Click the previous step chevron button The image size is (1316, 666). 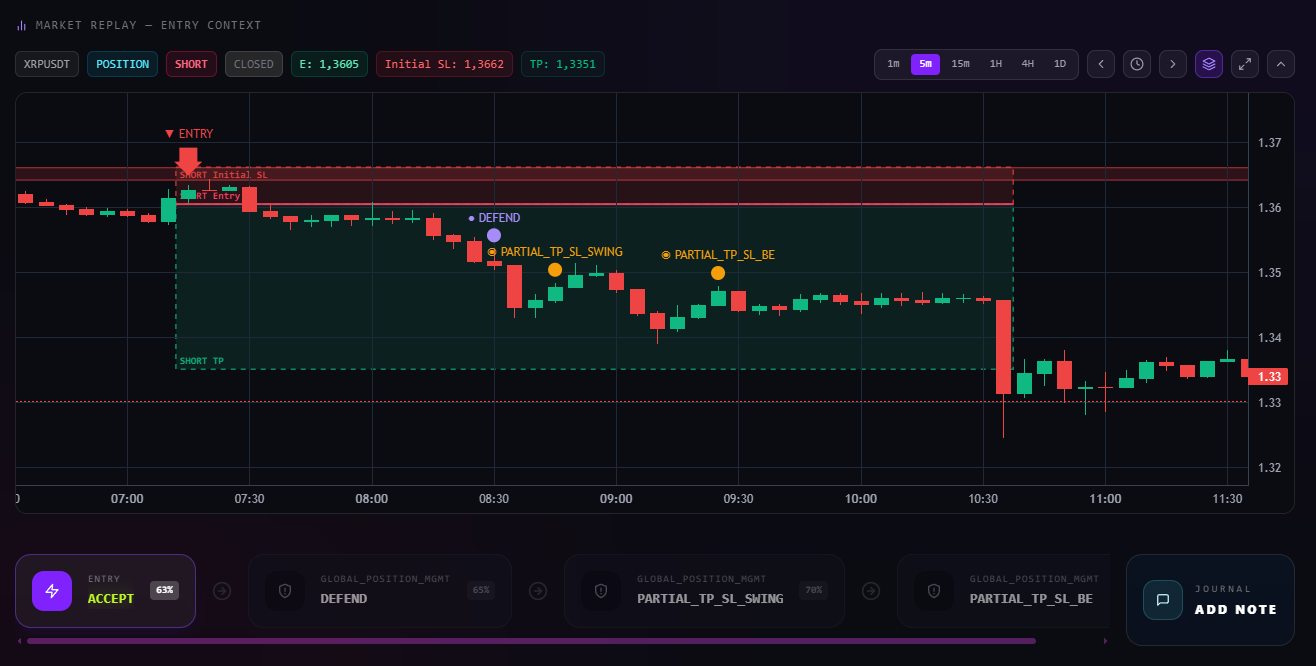pyautogui.click(x=1100, y=64)
